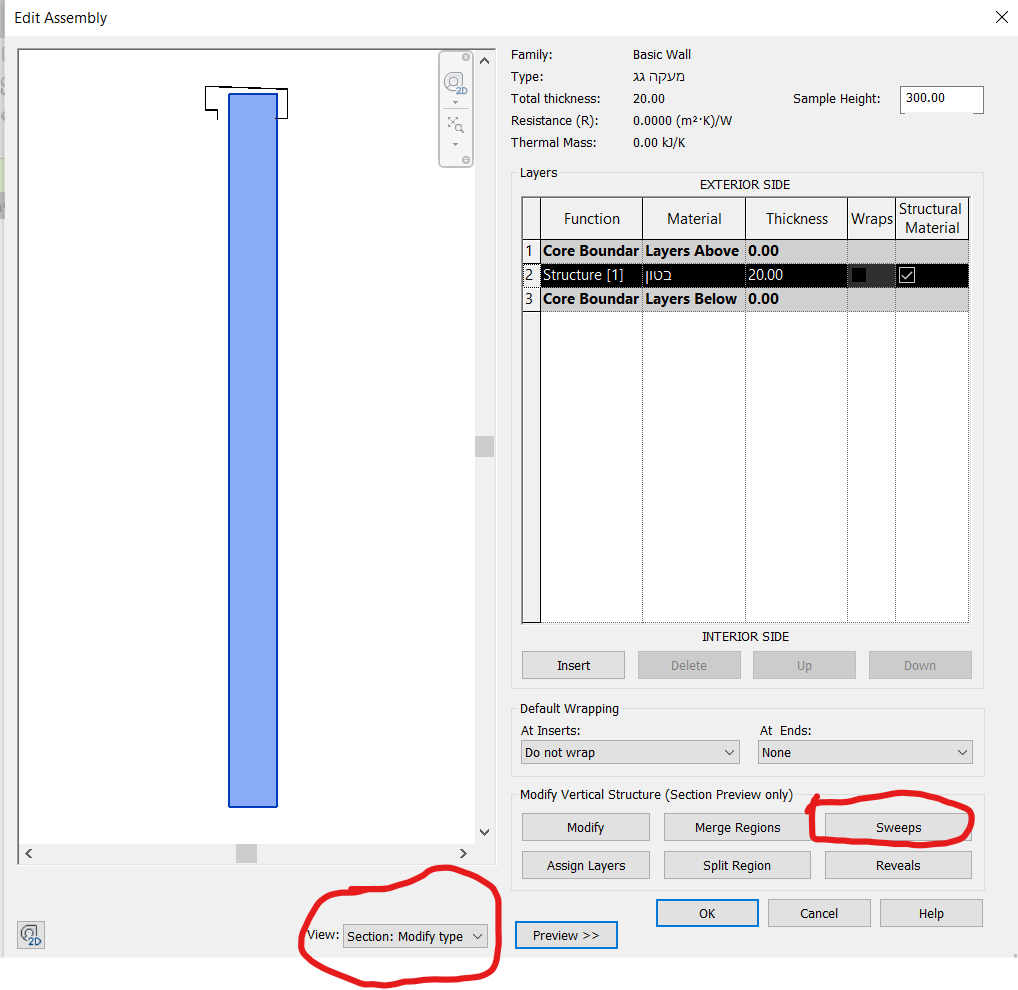Image resolution: width=1018 pixels, height=990 pixels.
Task: Click the Merge Regions button
Action: pos(737,828)
